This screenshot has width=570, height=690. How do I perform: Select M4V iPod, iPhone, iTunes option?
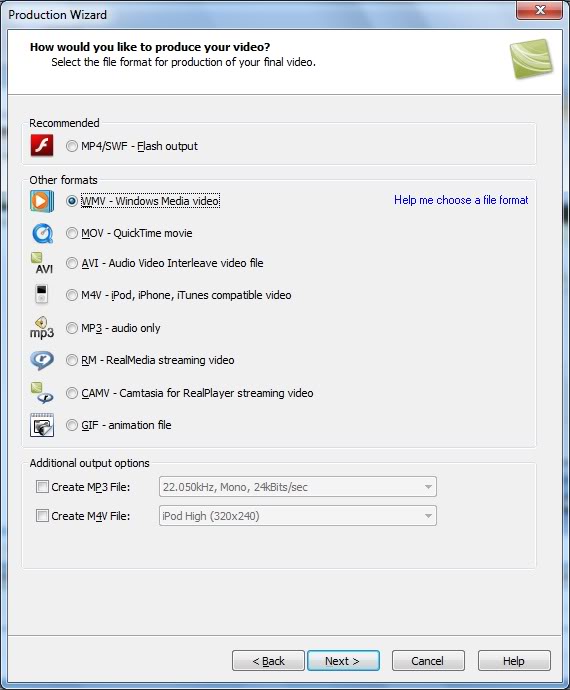[72, 295]
